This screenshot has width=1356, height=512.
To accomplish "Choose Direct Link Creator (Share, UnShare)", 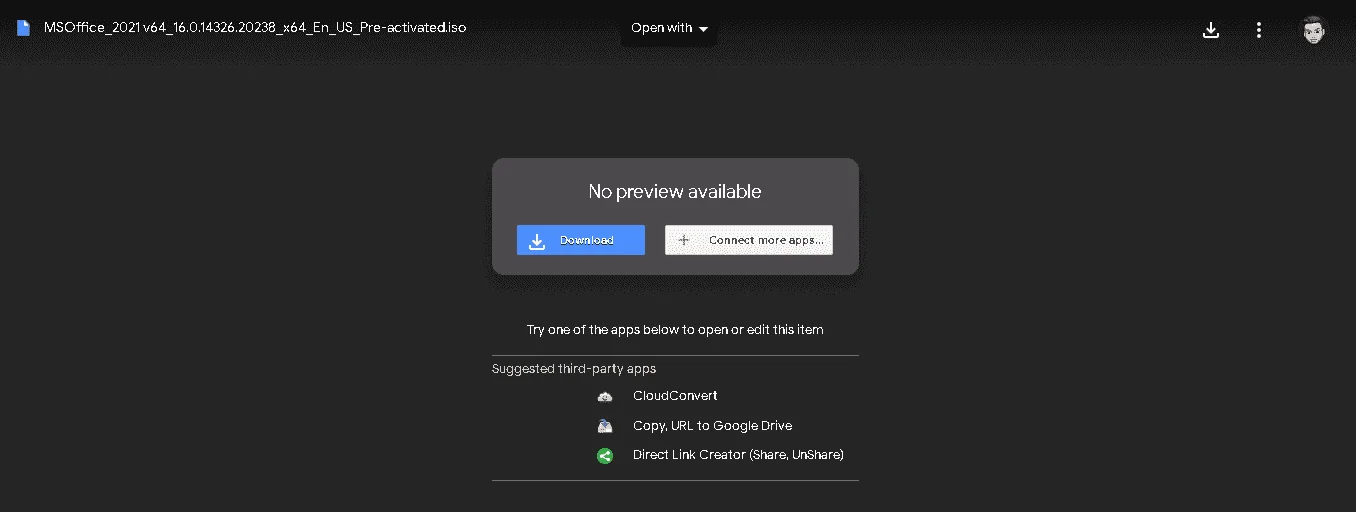I will click(x=738, y=455).
